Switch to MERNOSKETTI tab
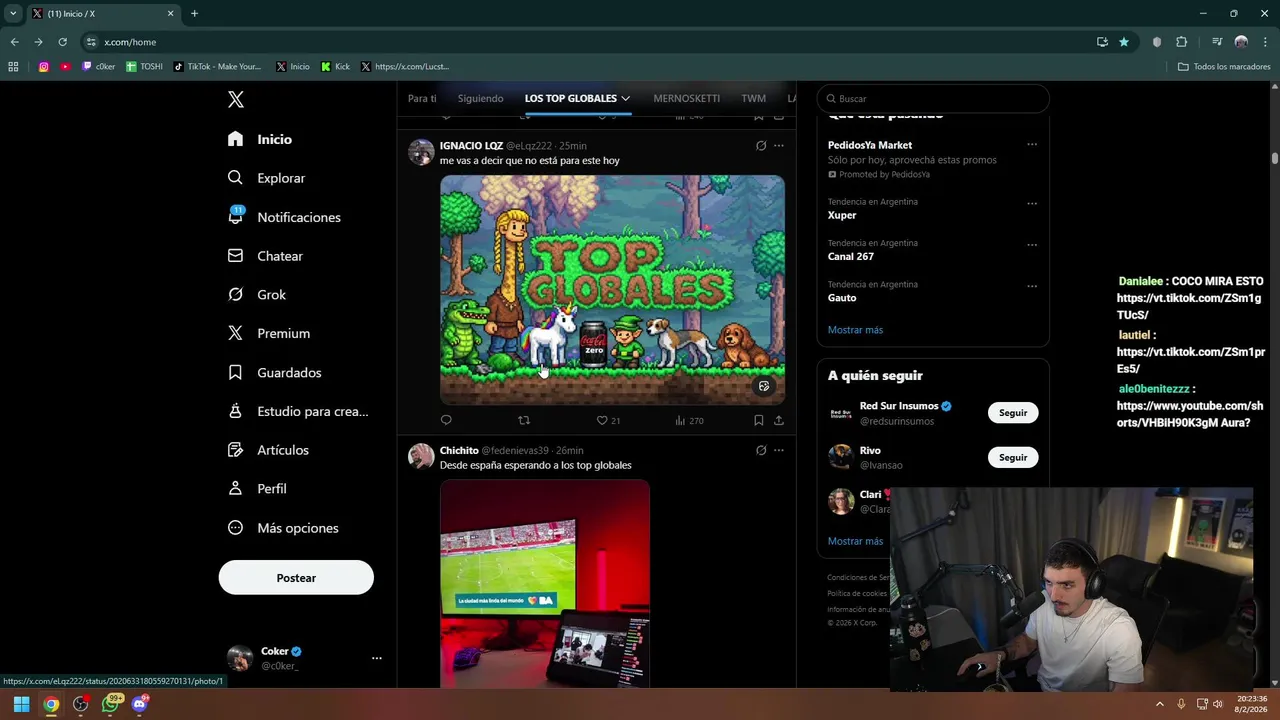Viewport: 1280px width, 720px height. coord(686,99)
